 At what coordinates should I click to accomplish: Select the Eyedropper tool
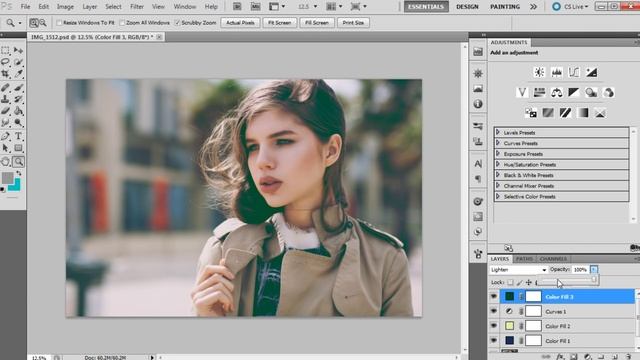click(18, 74)
